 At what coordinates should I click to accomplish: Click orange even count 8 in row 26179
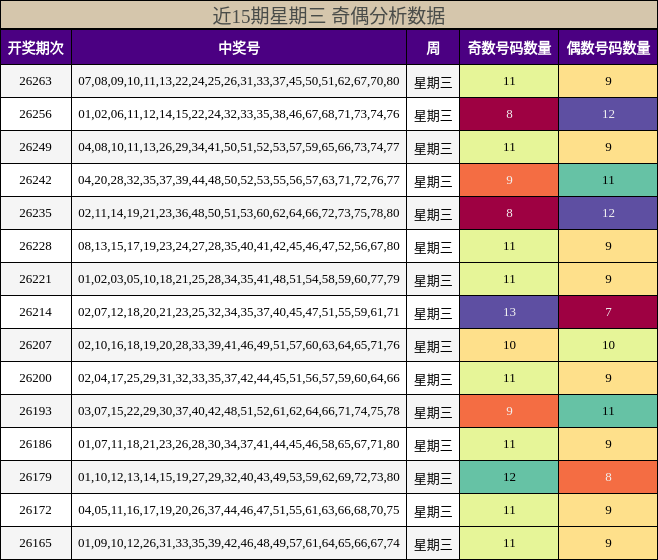click(x=608, y=477)
